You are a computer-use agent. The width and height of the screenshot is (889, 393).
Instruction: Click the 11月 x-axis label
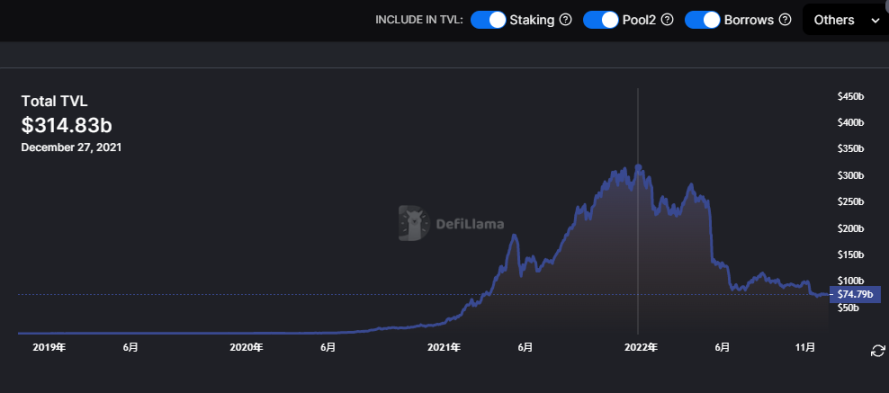pos(805,347)
